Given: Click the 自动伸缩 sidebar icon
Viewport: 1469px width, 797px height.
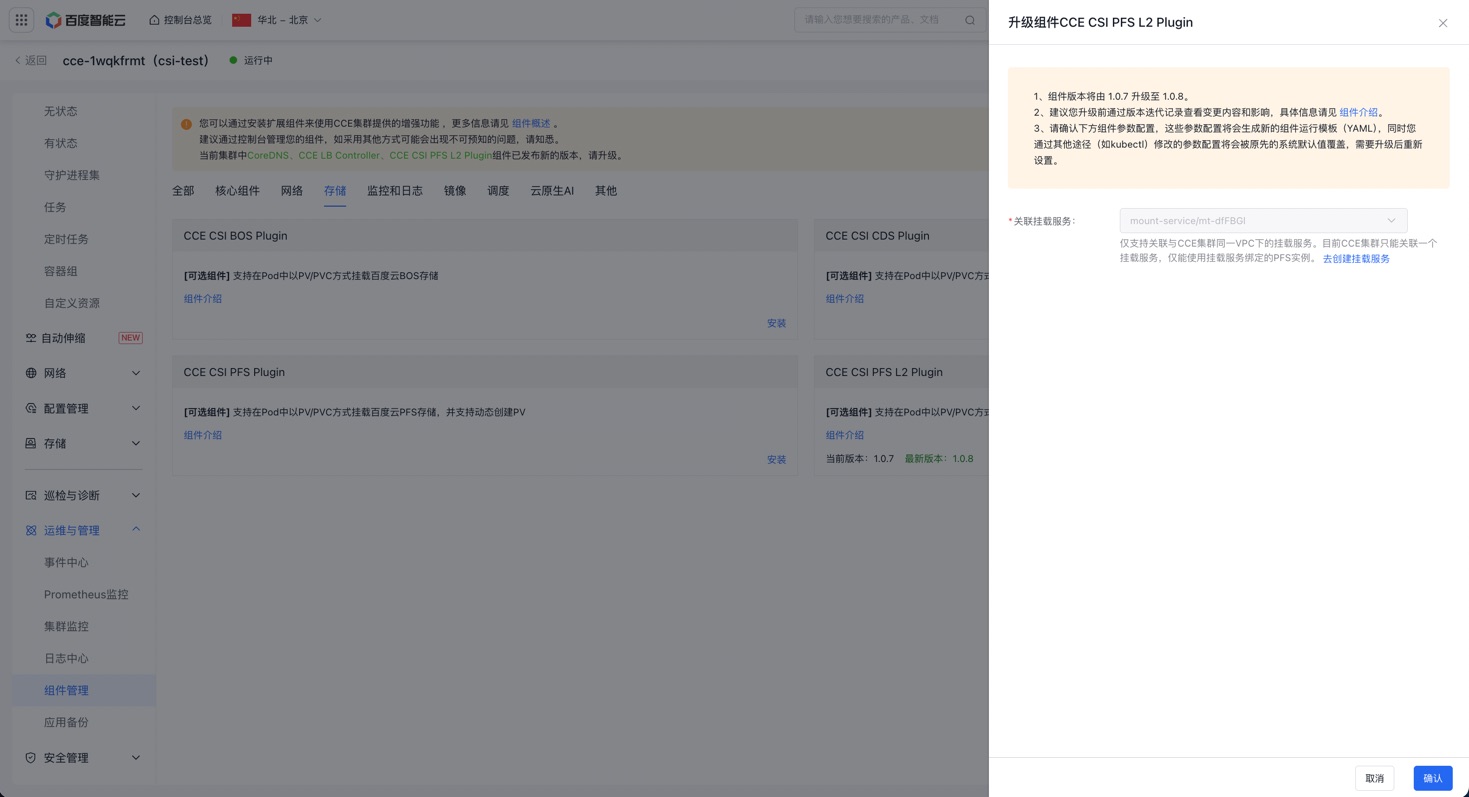Looking at the screenshot, I should [x=31, y=338].
